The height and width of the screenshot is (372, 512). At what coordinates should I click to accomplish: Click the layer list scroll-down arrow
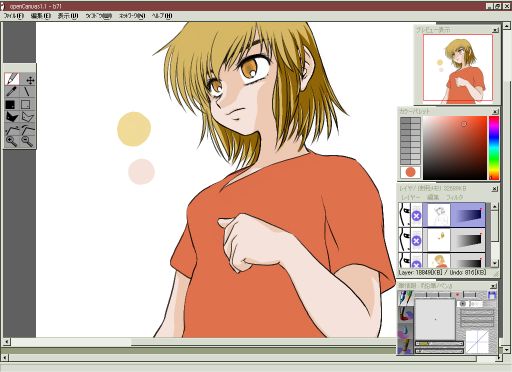495,263
